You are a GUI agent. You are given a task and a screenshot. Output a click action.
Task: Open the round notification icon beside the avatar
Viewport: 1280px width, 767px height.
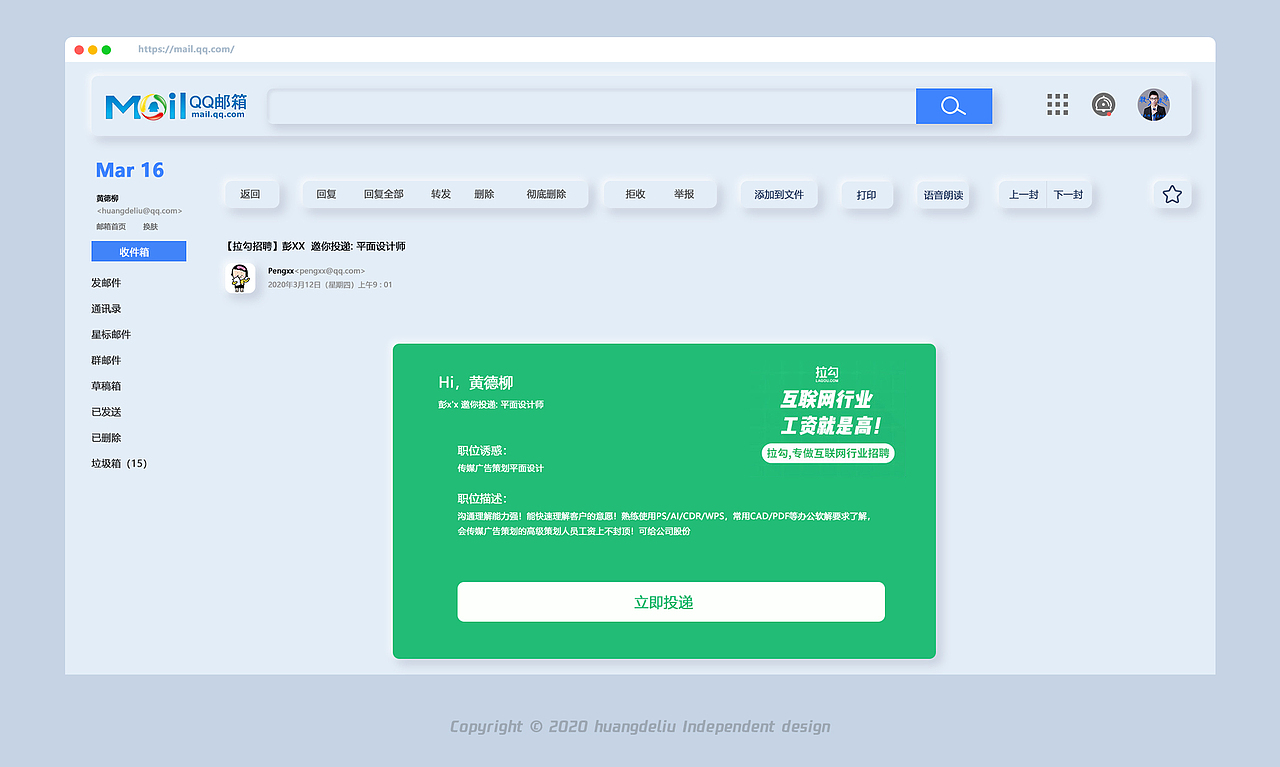click(x=1104, y=105)
